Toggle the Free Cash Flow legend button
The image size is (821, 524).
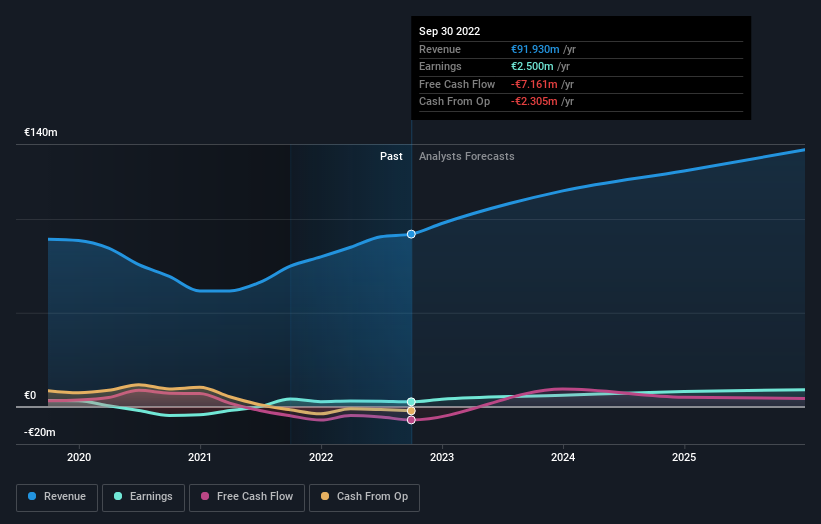point(247,497)
